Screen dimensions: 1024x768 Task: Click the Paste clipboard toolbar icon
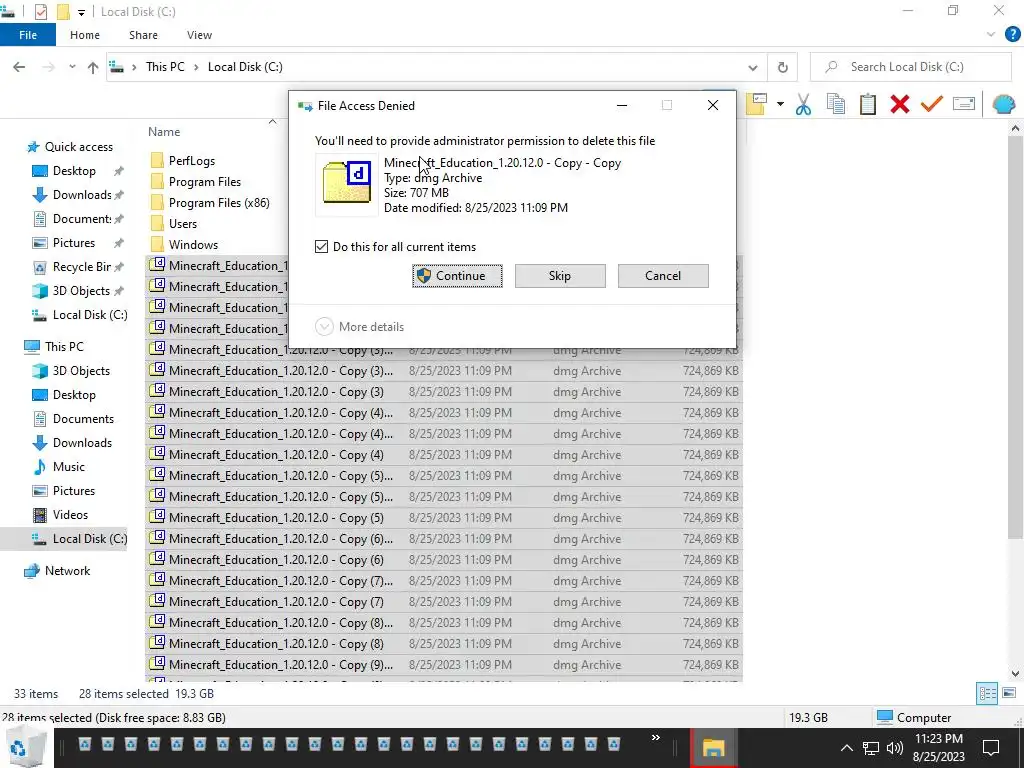tap(867, 104)
